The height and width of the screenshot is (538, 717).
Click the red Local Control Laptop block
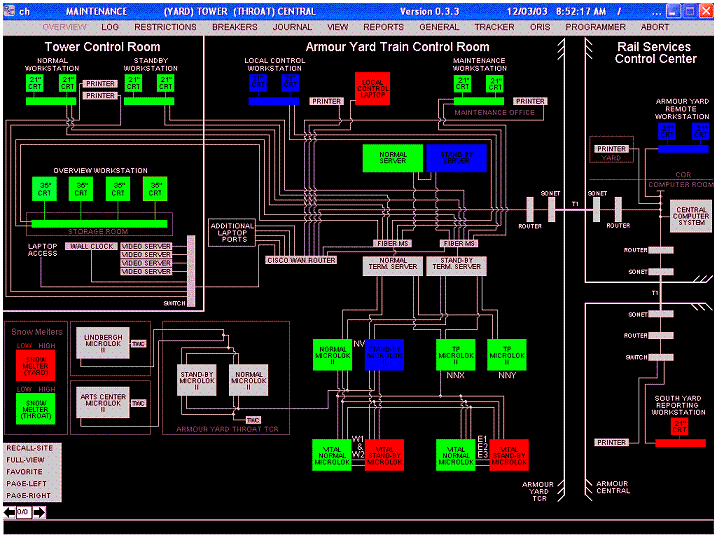coord(372,88)
